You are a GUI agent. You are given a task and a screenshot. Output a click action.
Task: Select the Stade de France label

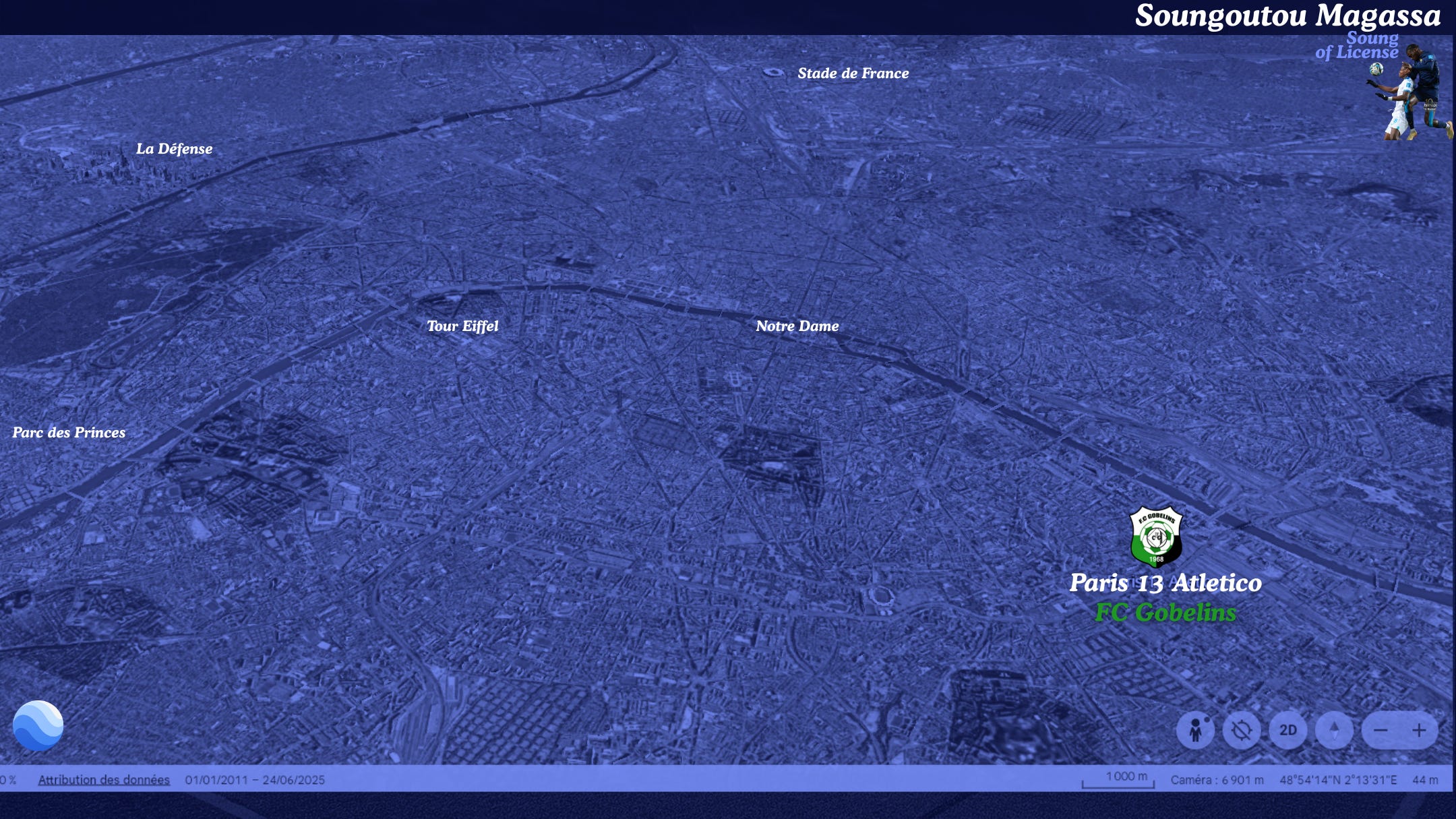click(x=853, y=73)
